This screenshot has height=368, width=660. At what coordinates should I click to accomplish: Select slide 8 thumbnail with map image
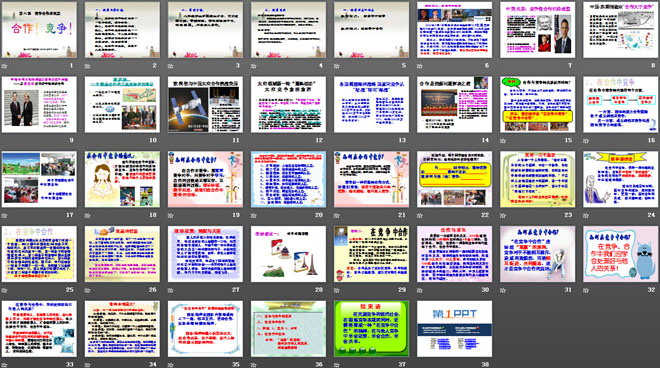[x=621, y=30]
